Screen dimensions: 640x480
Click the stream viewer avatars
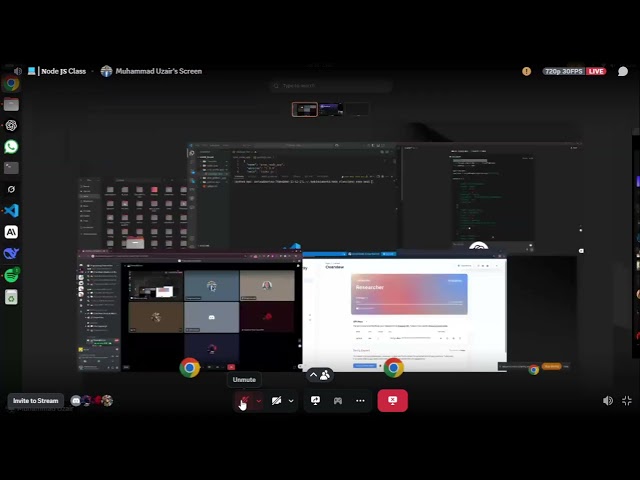[x=92, y=400]
